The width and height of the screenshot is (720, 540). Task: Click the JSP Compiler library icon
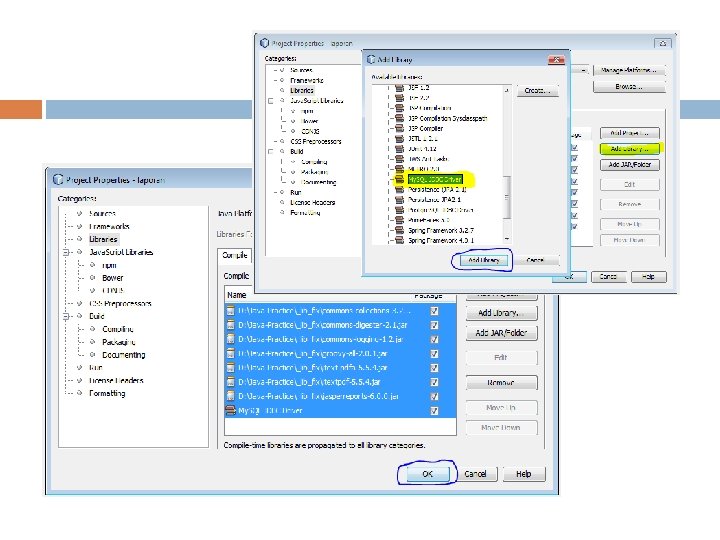[399, 128]
